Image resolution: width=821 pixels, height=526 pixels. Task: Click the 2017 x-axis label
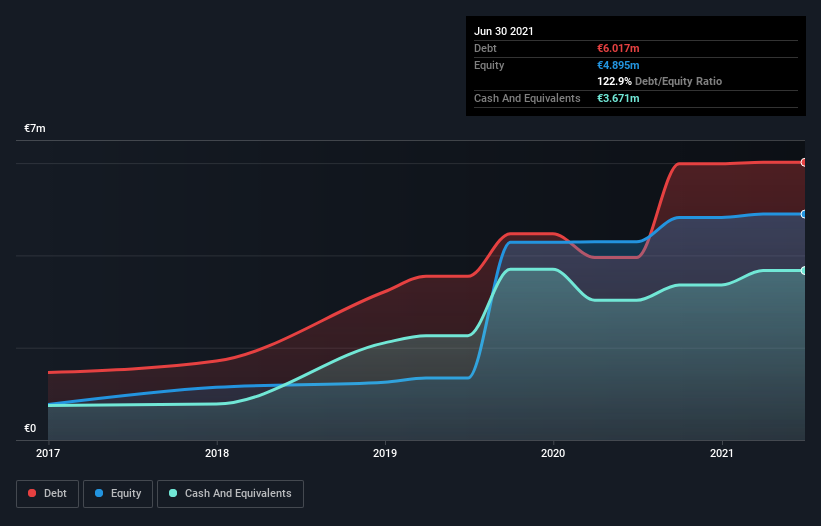(48, 453)
